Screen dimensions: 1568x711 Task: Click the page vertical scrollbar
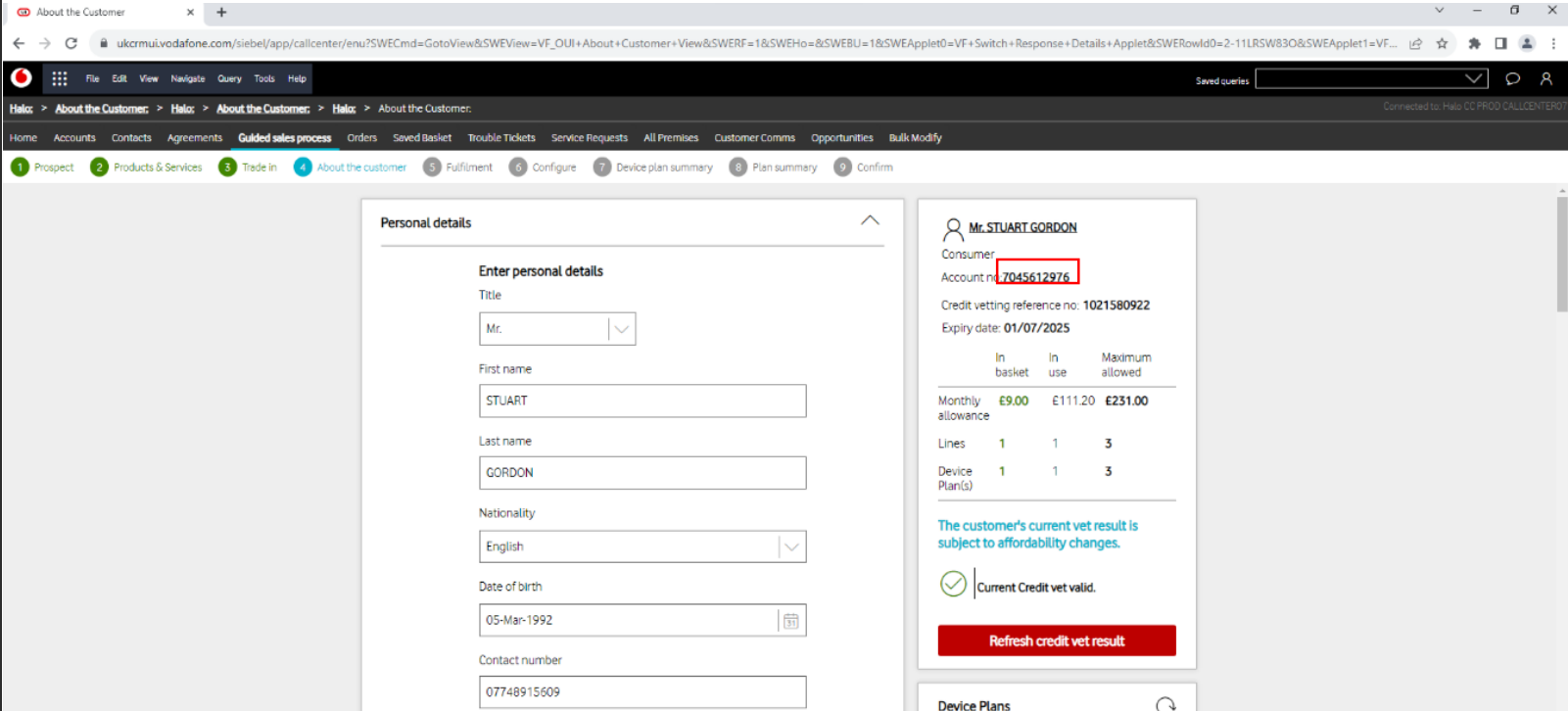(1561, 255)
